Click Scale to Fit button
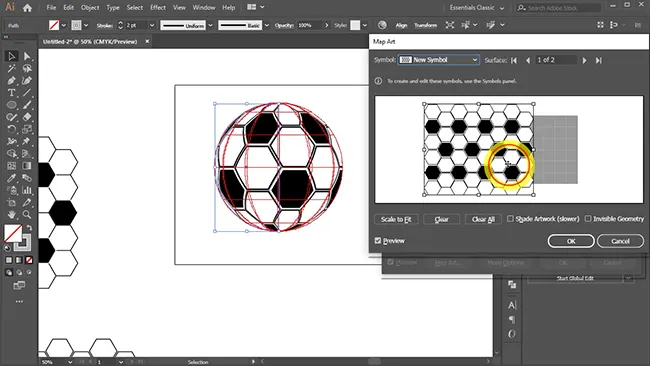Image resolution: width=650 pixels, height=366 pixels. (396, 219)
